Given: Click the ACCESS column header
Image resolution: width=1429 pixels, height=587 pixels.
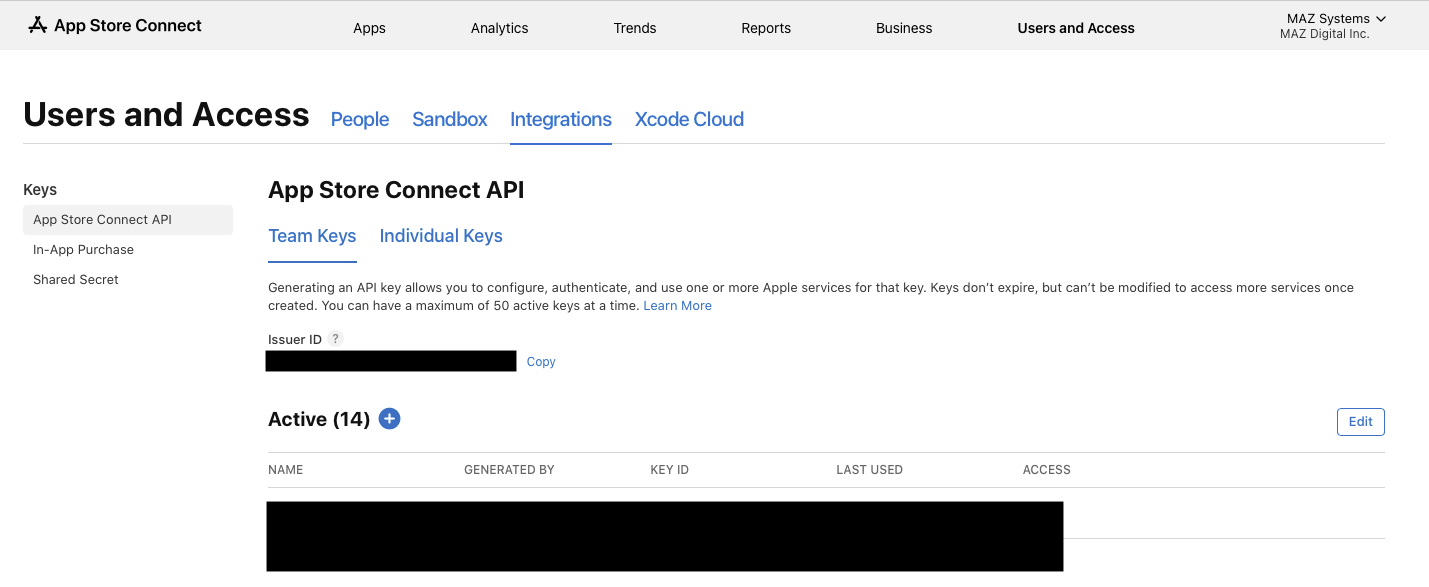Looking at the screenshot, I should coord(1047,470).
